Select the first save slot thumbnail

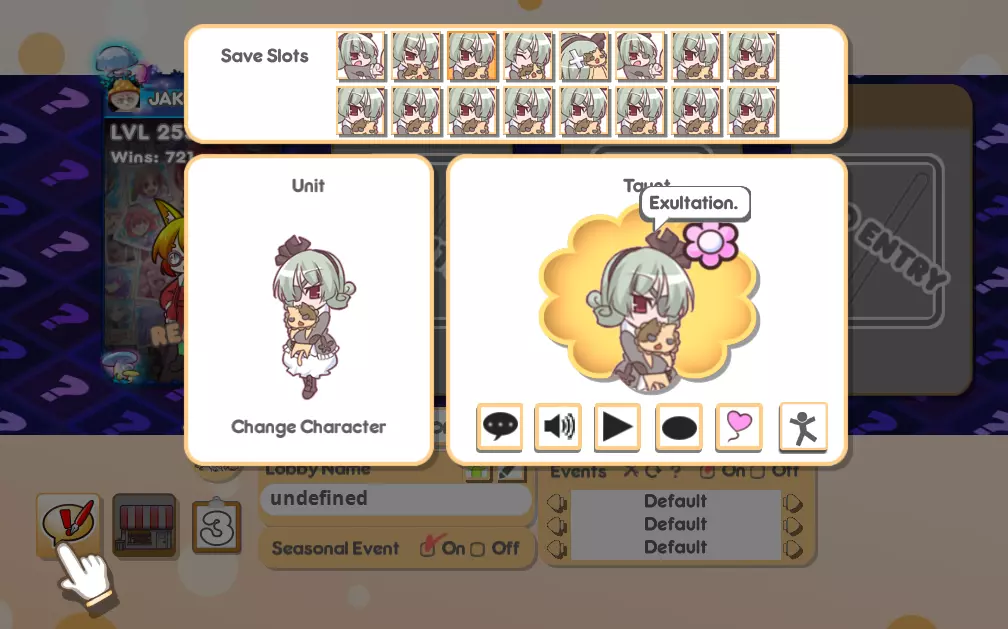[361, 56]
